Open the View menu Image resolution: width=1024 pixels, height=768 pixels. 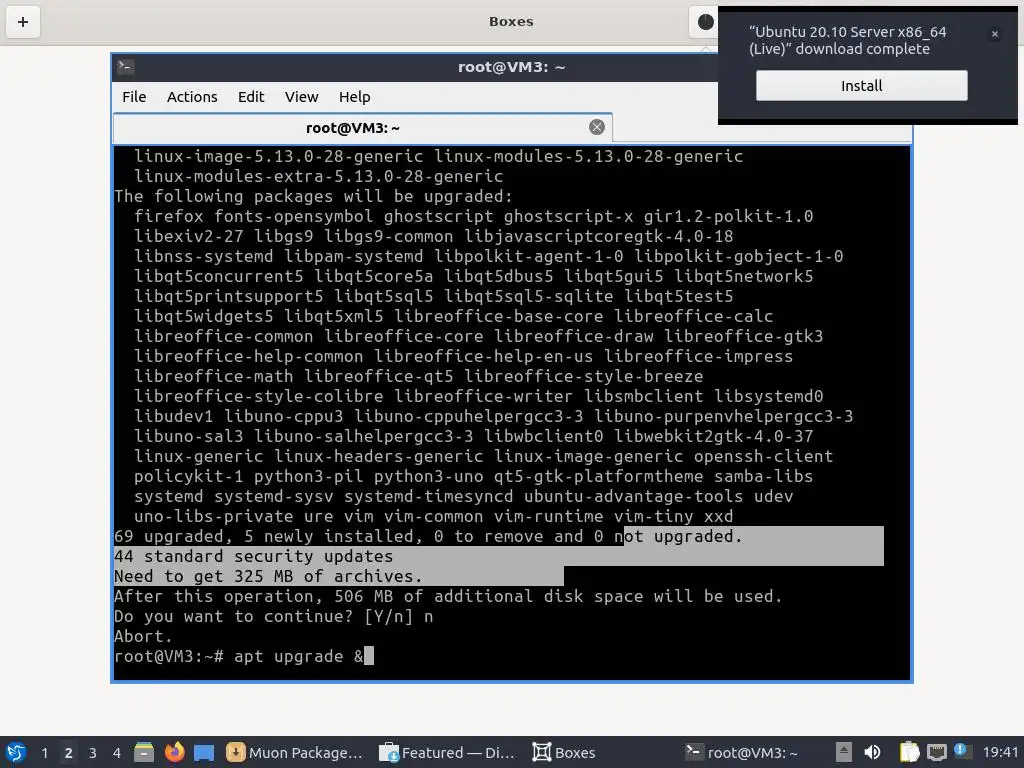[x=301, y=97]
